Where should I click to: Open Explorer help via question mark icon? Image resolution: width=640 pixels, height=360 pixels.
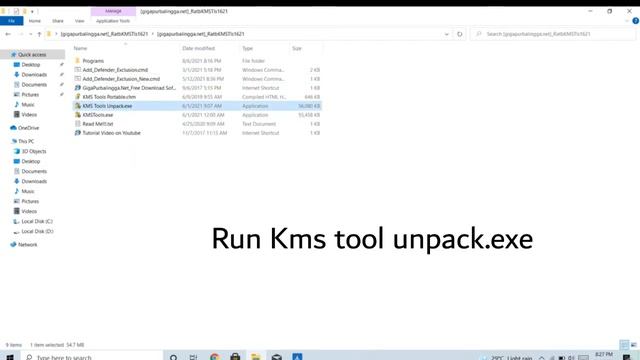pyautogui.click(x=636, y=21)
